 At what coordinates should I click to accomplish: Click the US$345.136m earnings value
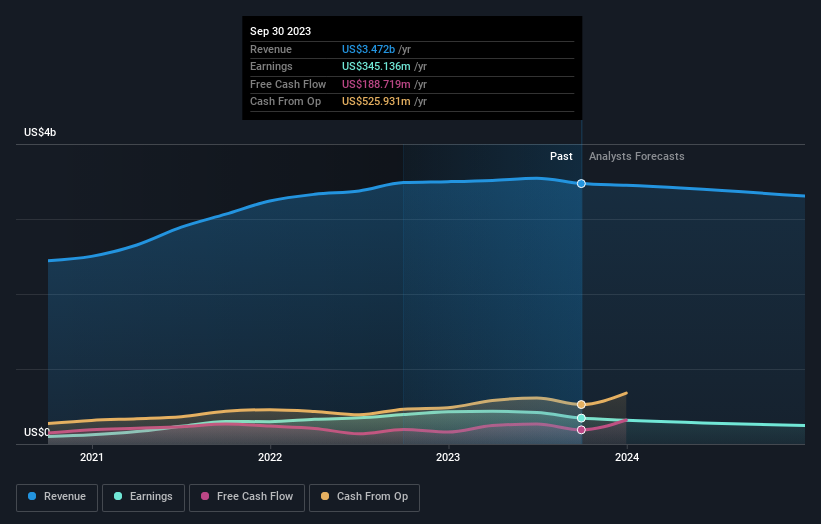376,66
